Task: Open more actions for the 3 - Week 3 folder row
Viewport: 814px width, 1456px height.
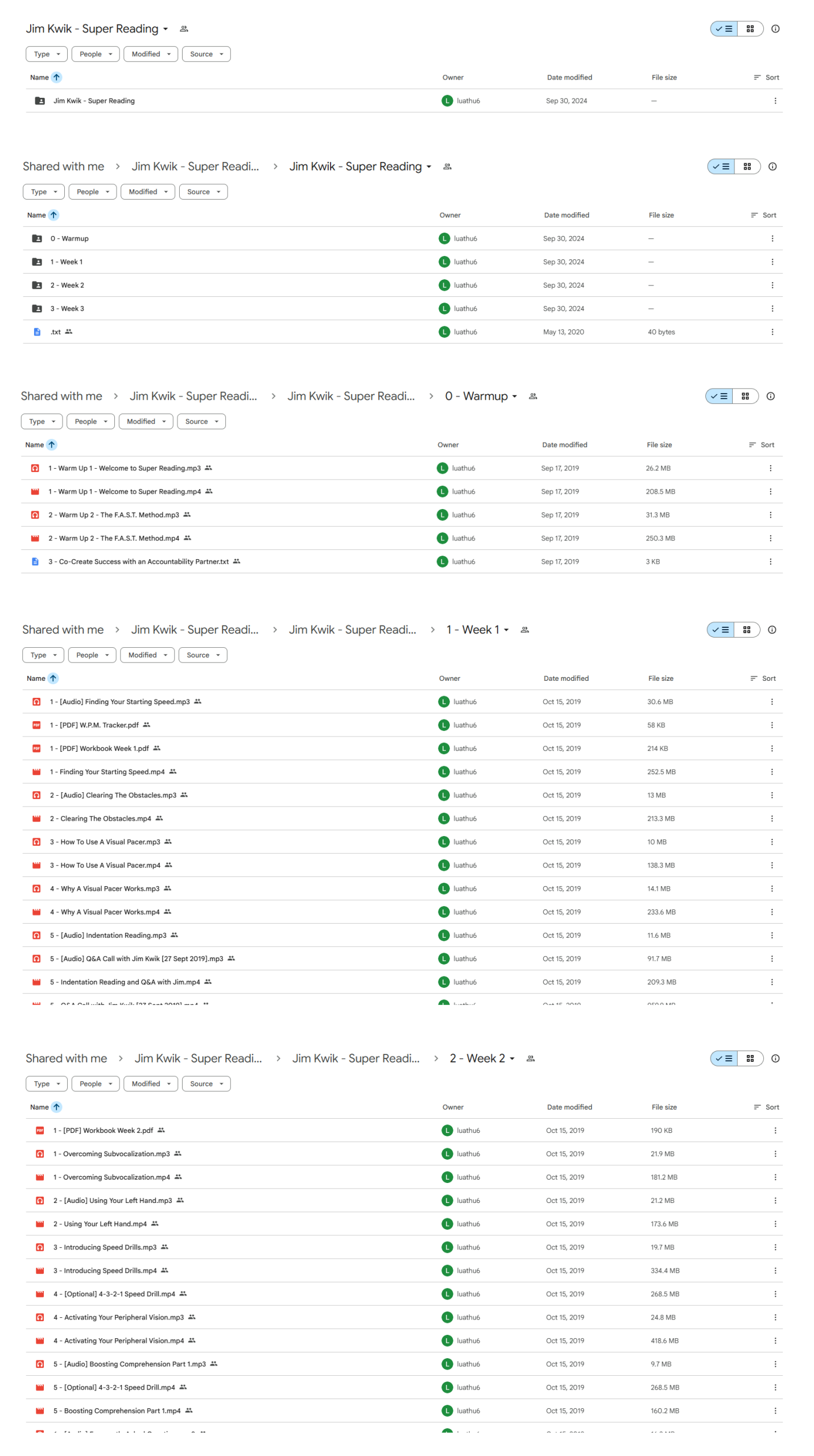Action: pyautogui.click(x=772, y=308)
